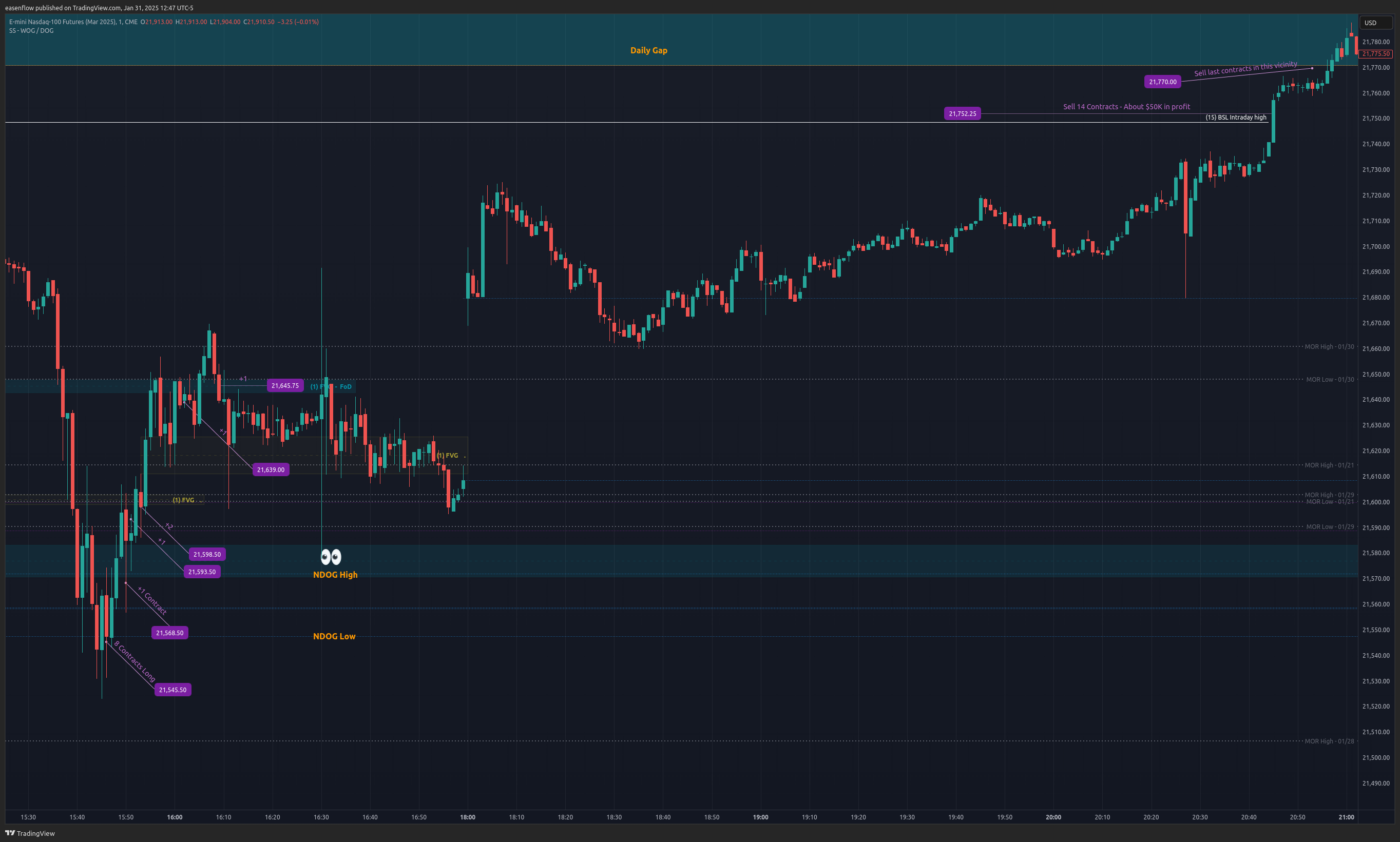Click the TradingView logo in the footer

(30, 833)
